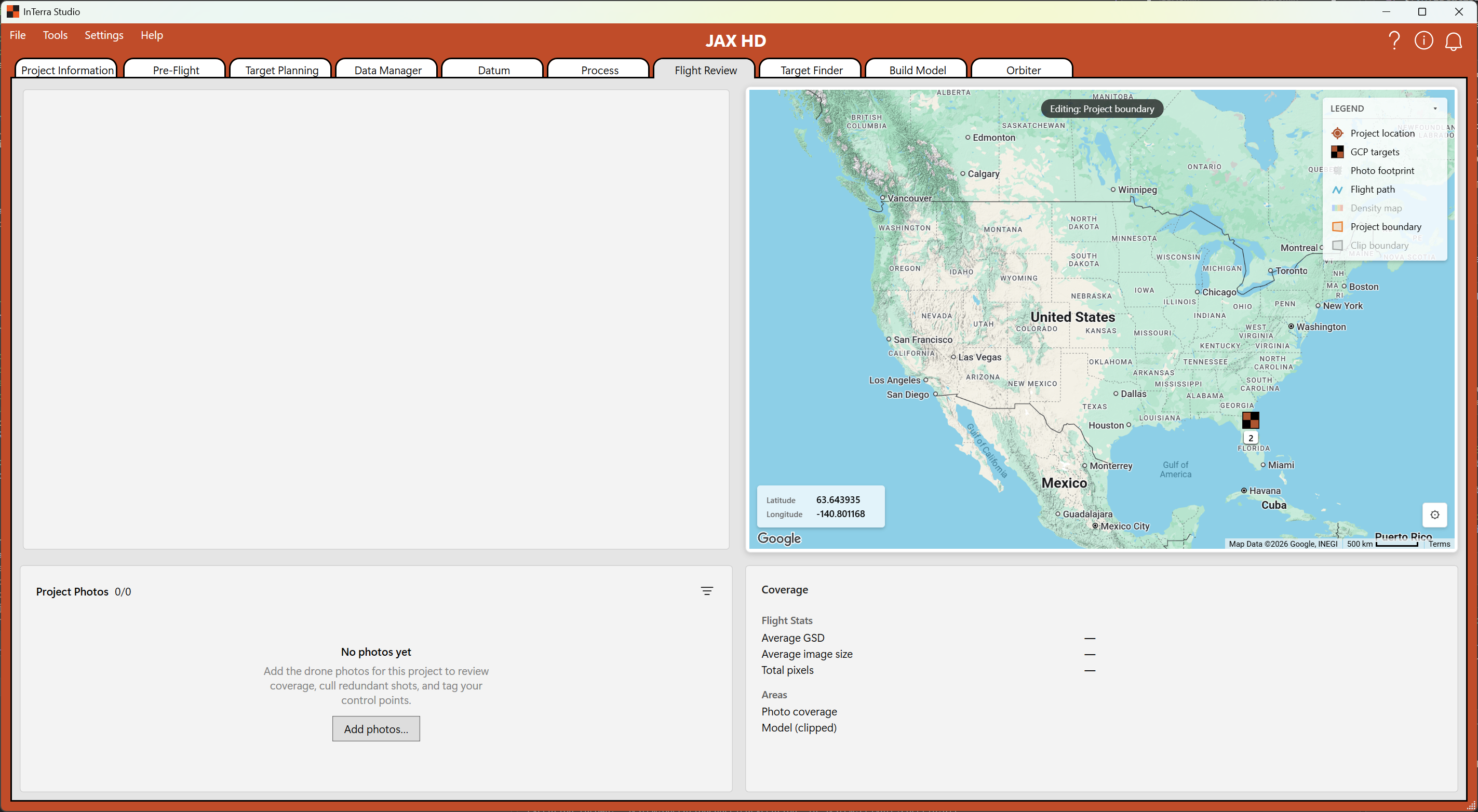Open the info circle icon

point(1423,40)
